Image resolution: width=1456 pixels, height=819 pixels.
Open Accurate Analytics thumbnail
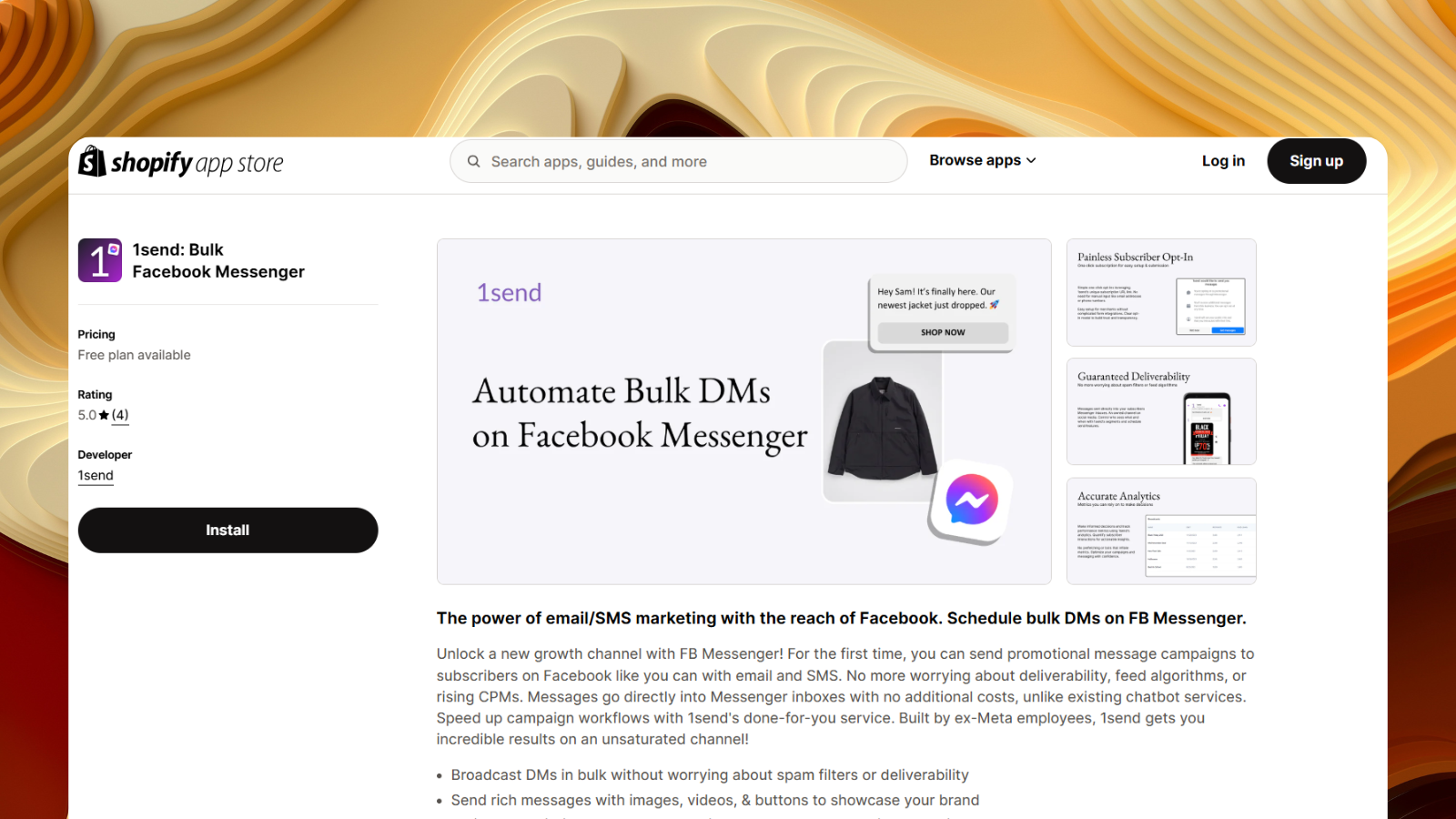pos(1161,531)
